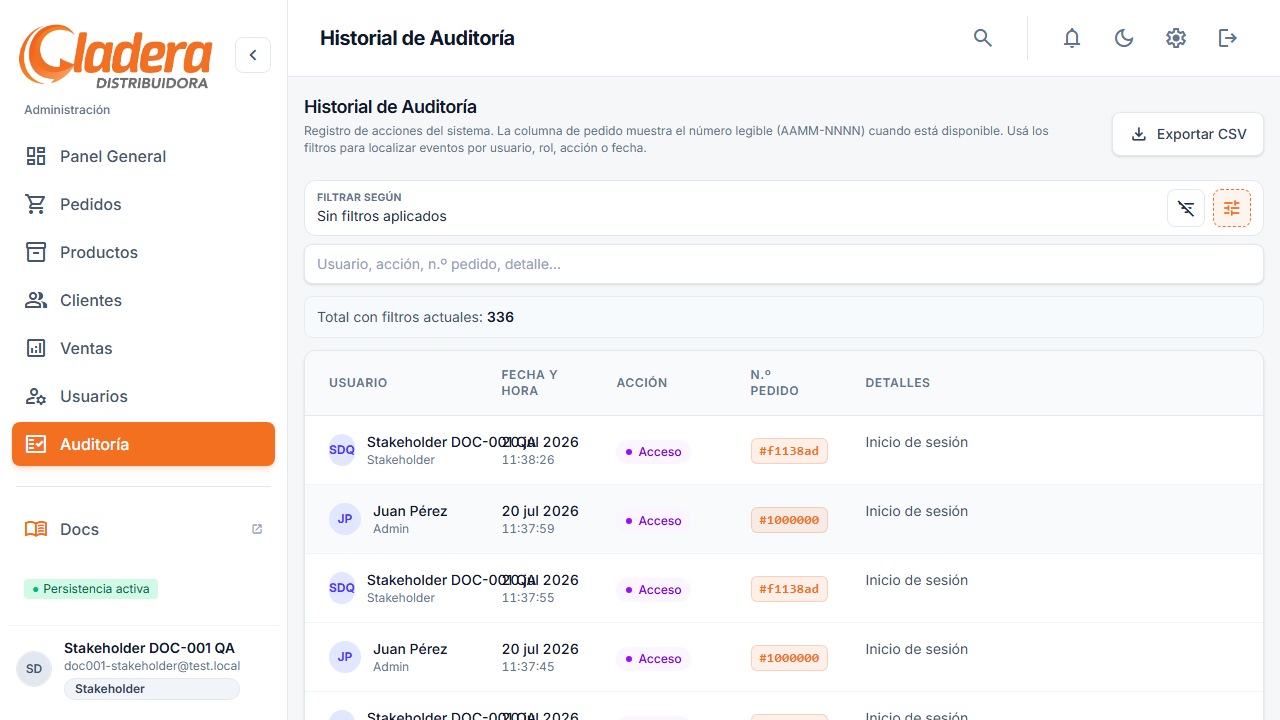Click the Stakeholder role chip in the profile

pos(152,689)
